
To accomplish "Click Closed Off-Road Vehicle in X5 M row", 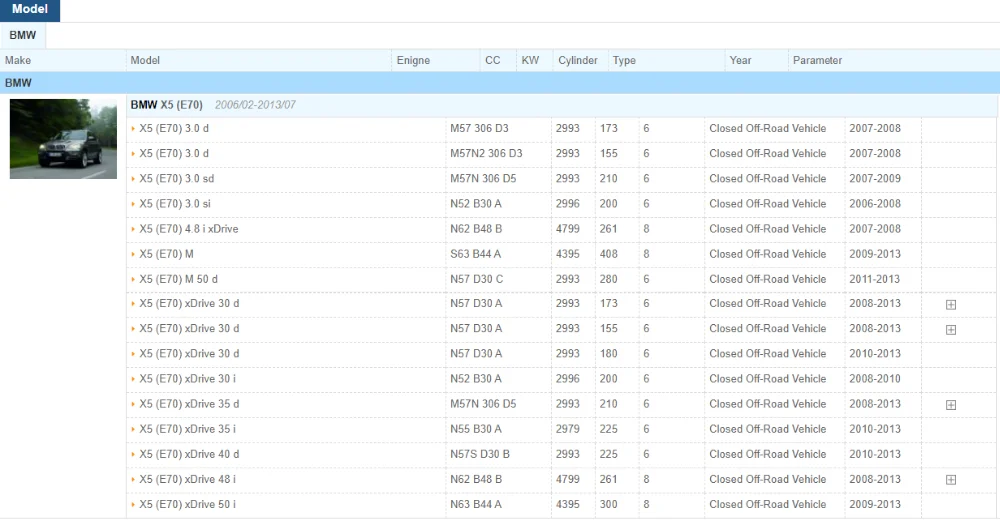I will point(767,254).
